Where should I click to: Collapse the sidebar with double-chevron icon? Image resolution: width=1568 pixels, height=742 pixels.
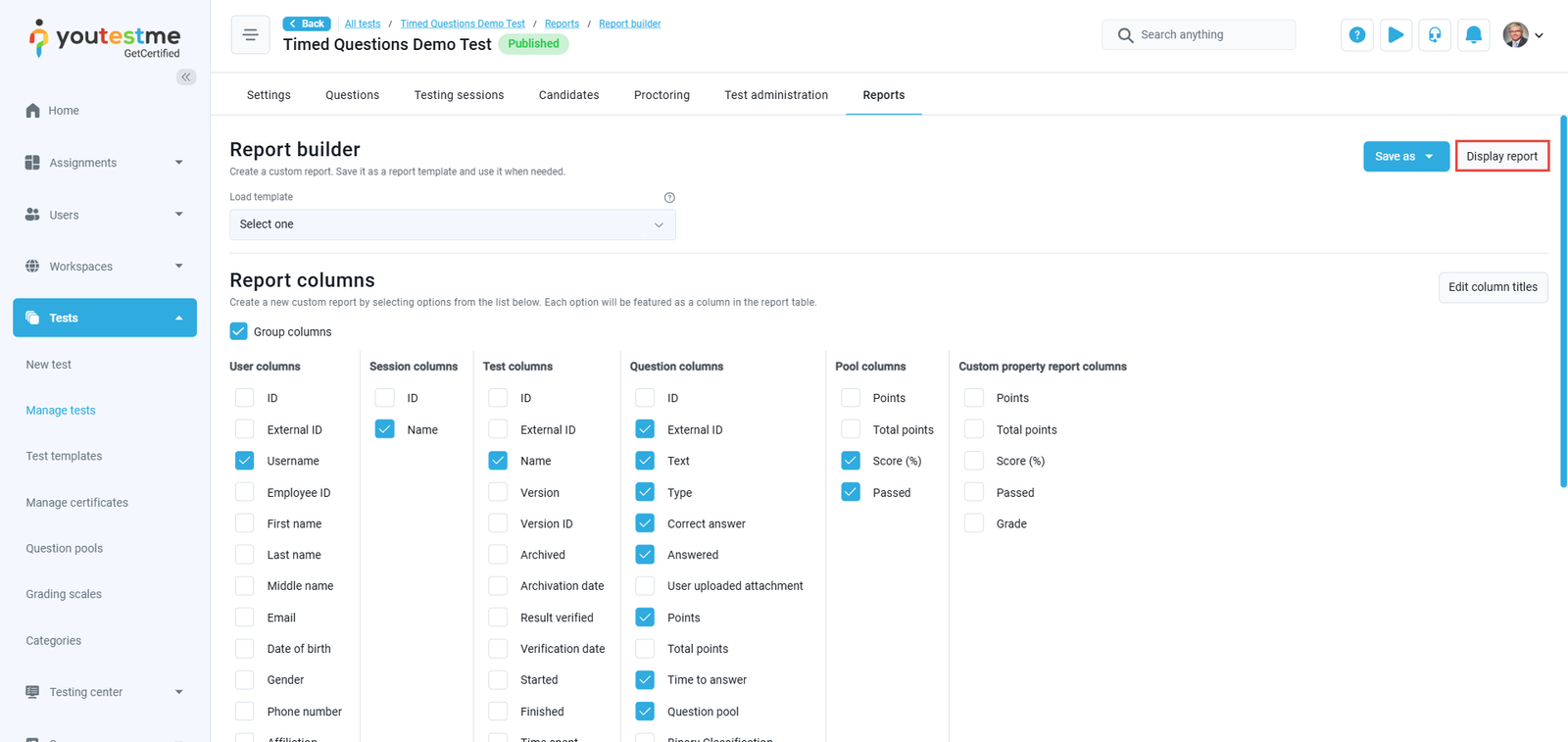click(x=185, y=76)
